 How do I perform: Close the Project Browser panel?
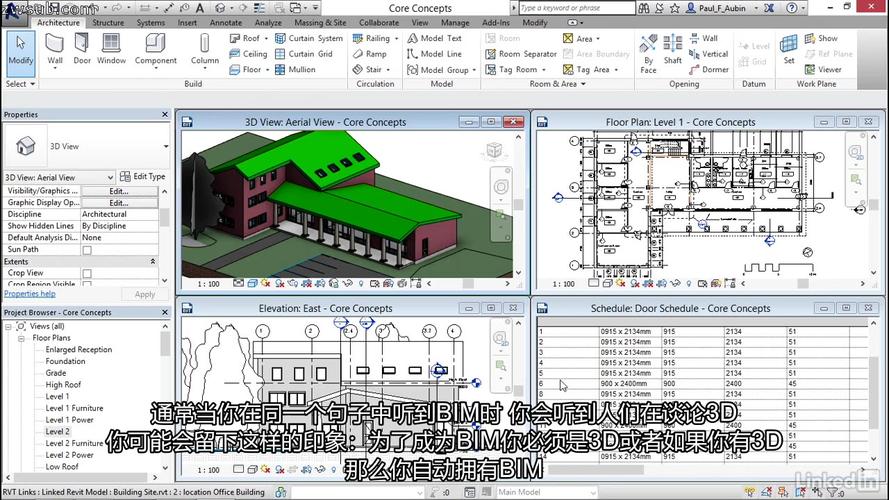click(165, 312)
